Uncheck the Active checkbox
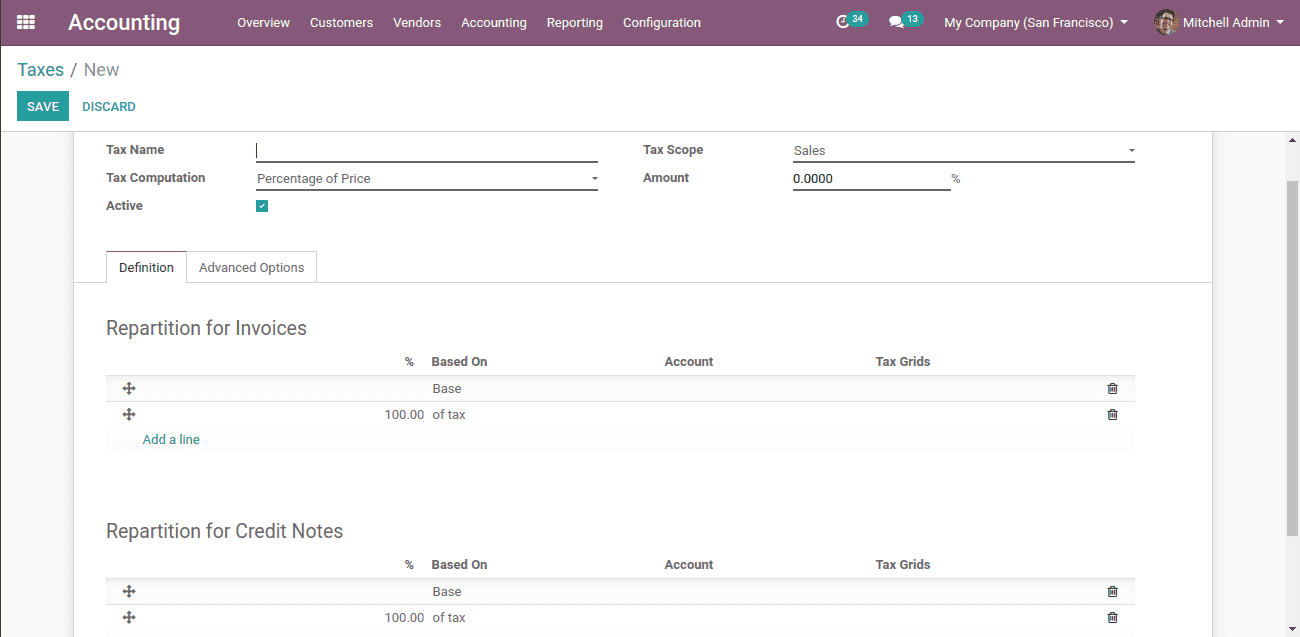1300x637 pixels. pyautogui.click(x=262, y=206)
